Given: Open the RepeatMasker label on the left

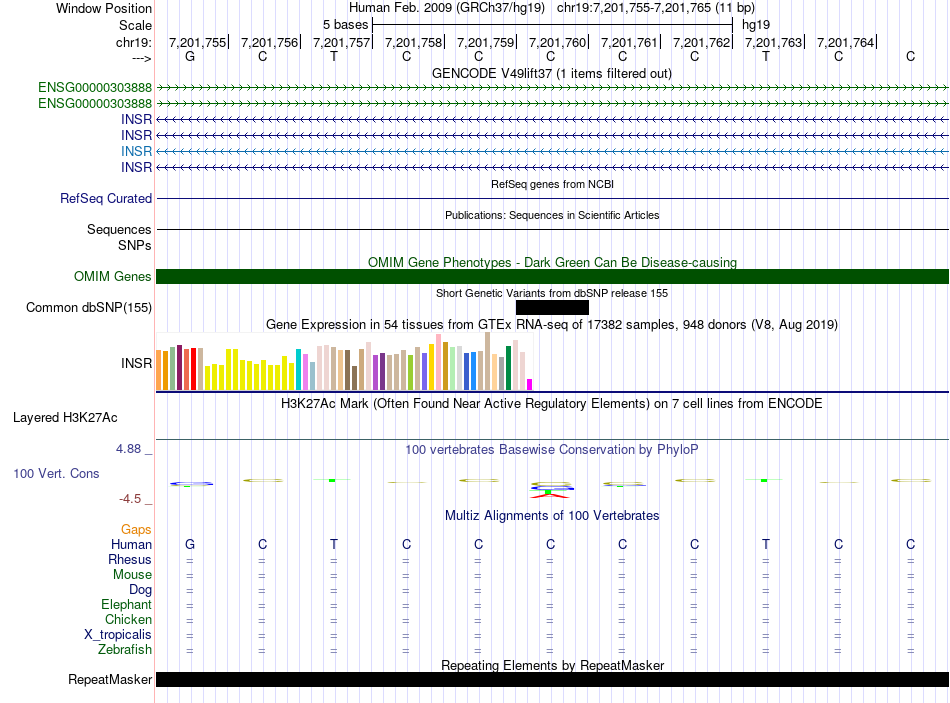Looking at the screenshot, I should (110, 680).
